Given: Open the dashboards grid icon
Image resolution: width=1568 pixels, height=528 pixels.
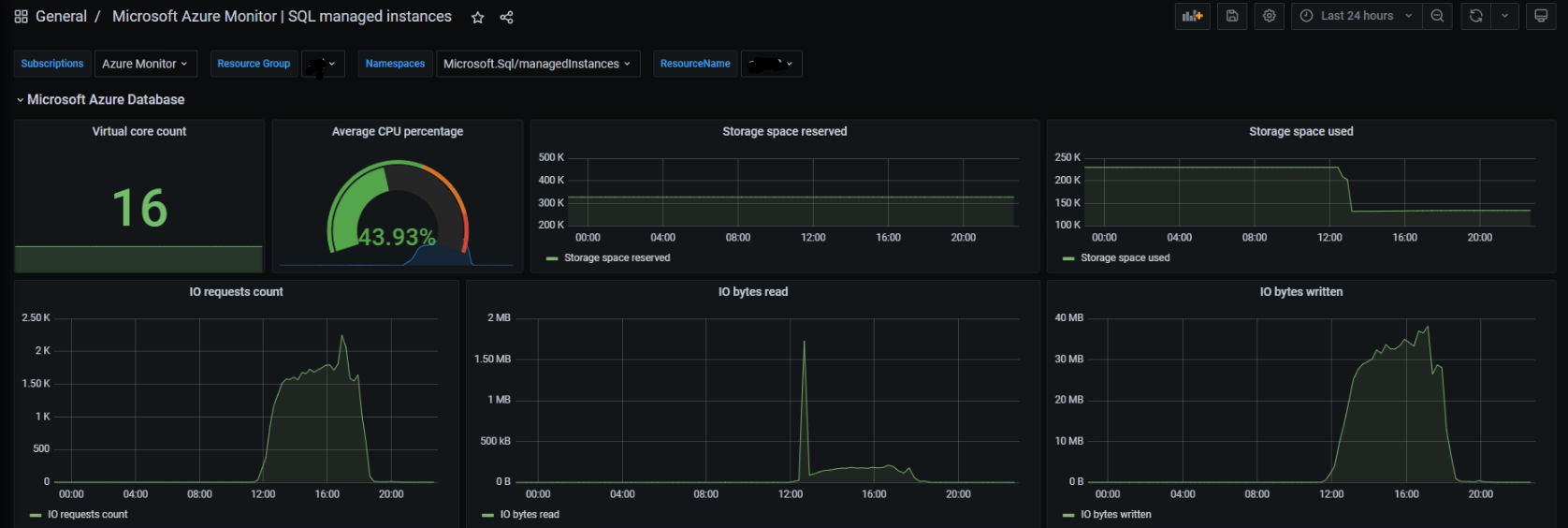Looking at the screenshot, I should 21,17.
